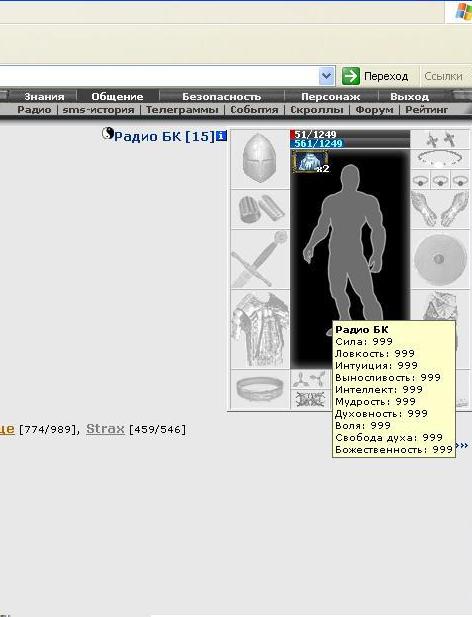Open sms-история link
Viewport: 472px width, 617px height.
(98, 110)
